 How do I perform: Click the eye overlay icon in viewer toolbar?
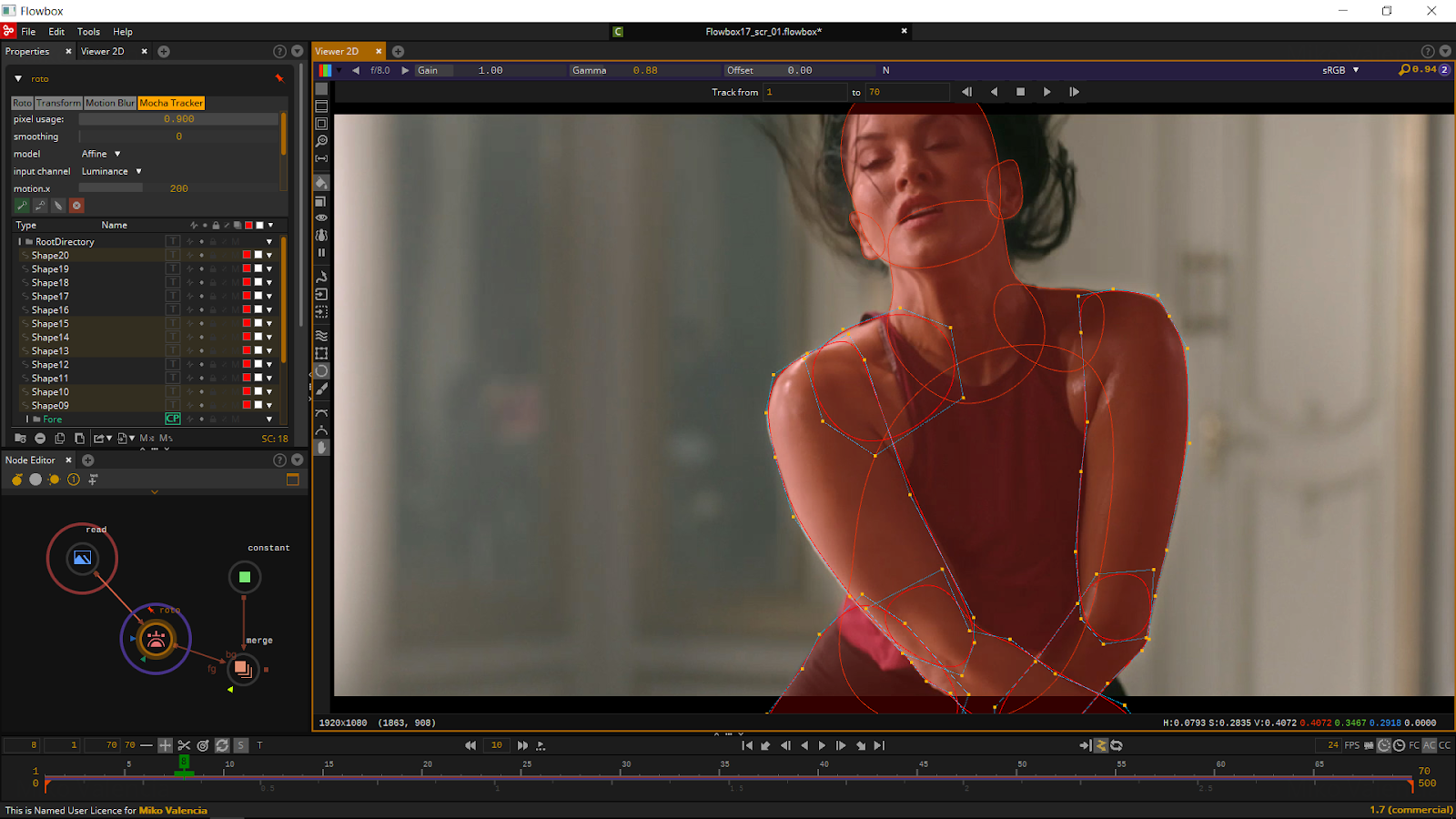(321, 217)
